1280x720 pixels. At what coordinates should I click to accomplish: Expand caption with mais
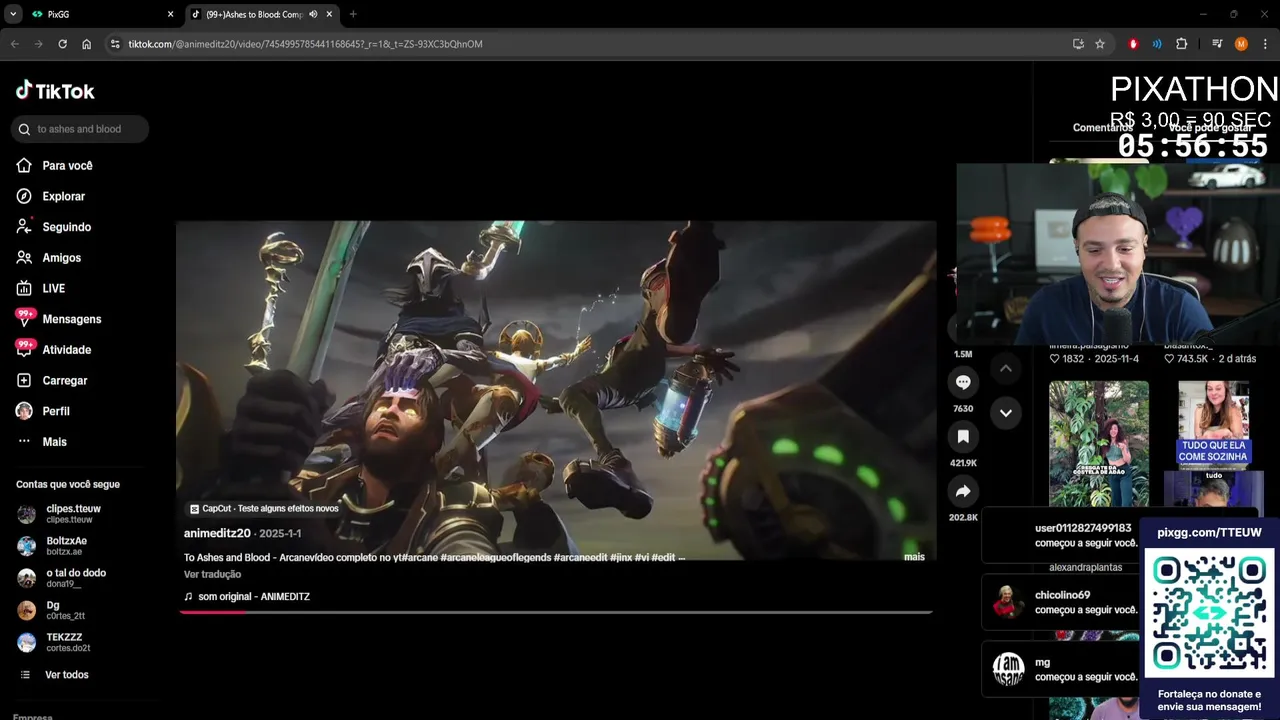914,557
